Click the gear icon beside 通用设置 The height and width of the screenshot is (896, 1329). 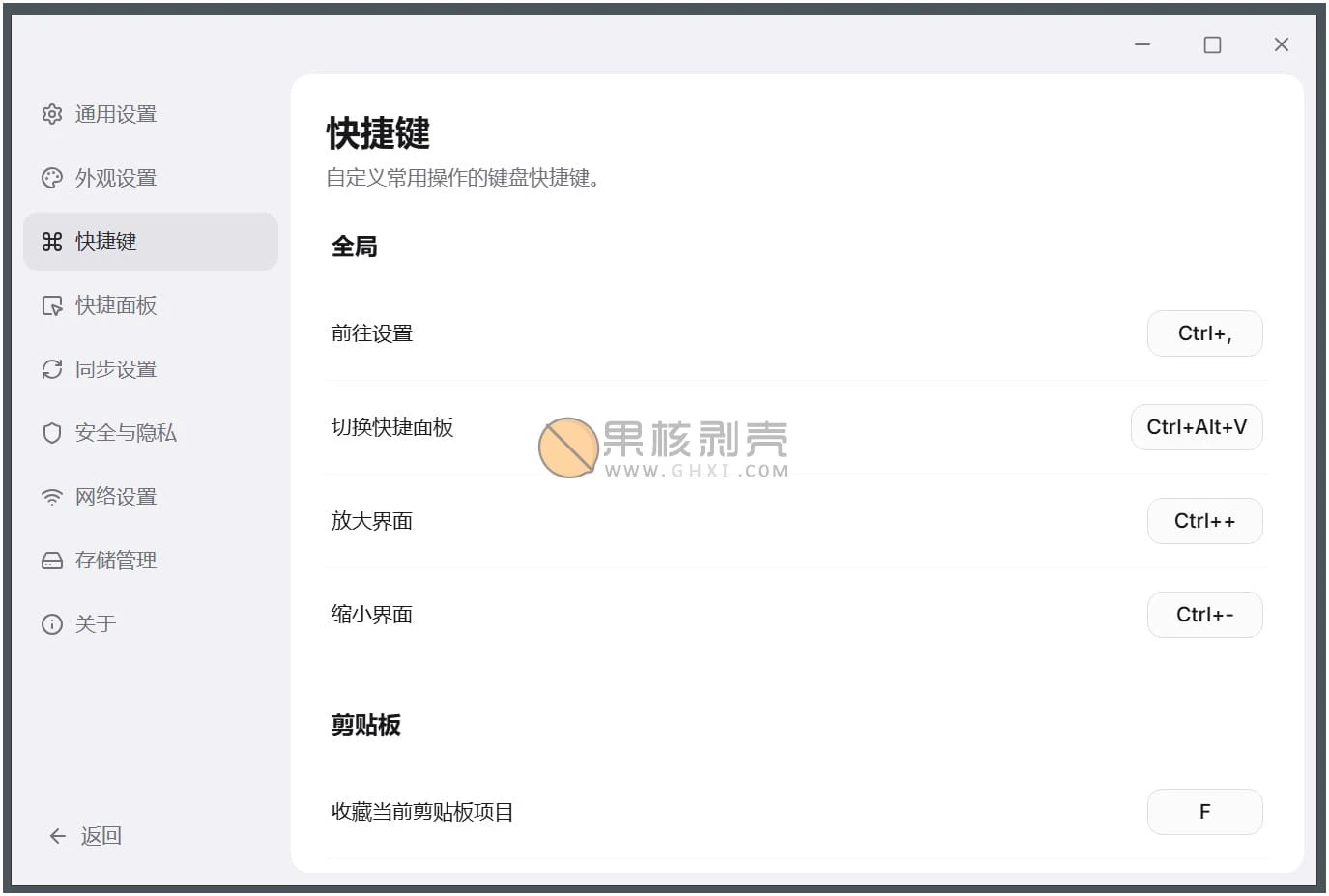(x=52, y=114)
